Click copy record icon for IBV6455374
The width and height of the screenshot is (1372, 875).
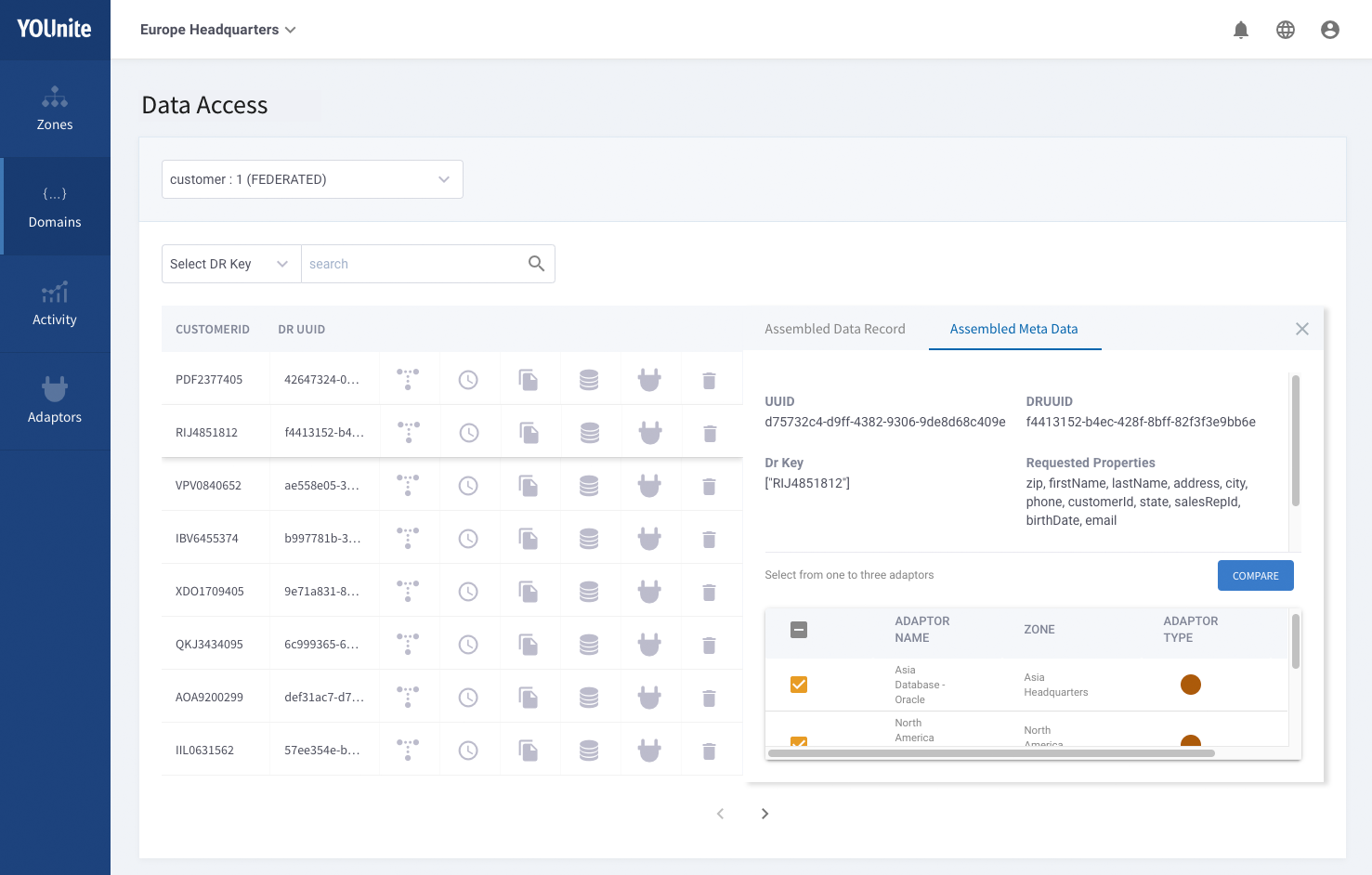click(529, 538)
